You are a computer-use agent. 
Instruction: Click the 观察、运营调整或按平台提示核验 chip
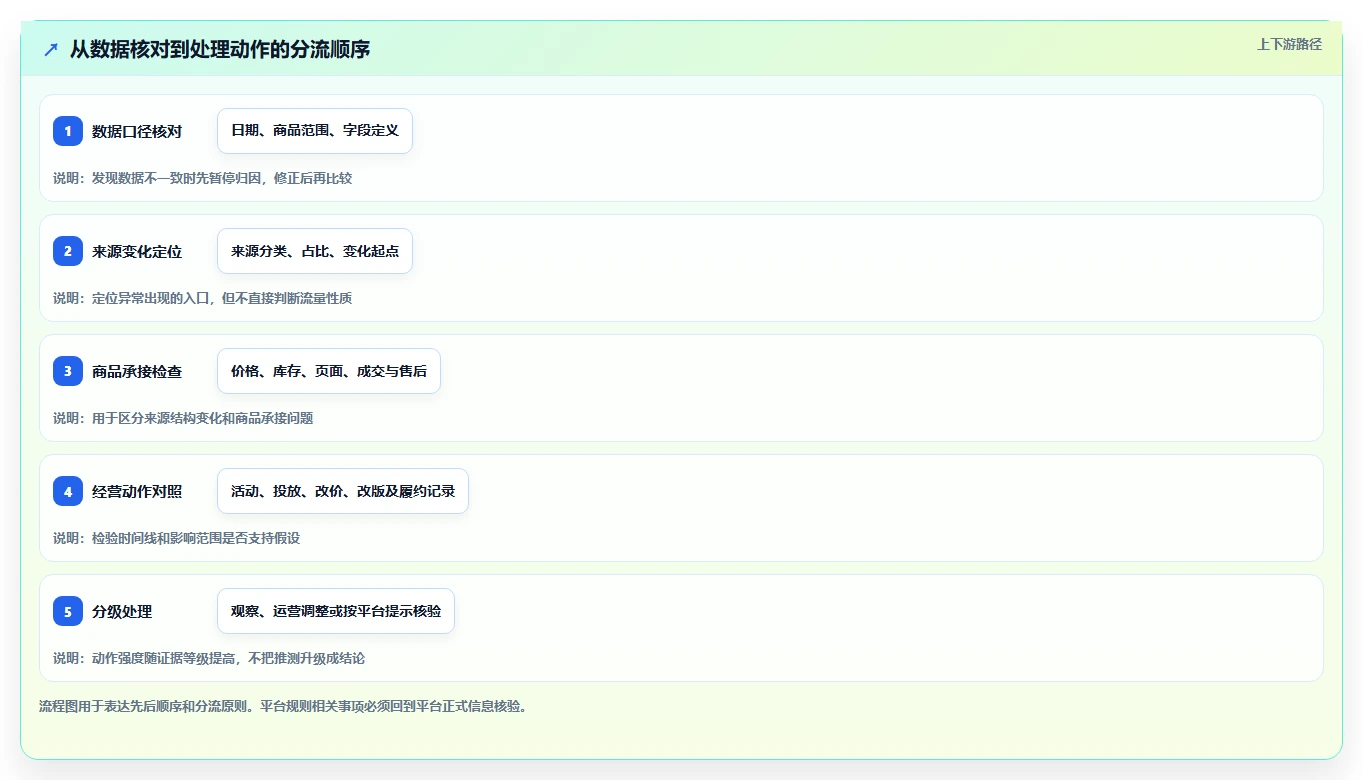point(336,611)
